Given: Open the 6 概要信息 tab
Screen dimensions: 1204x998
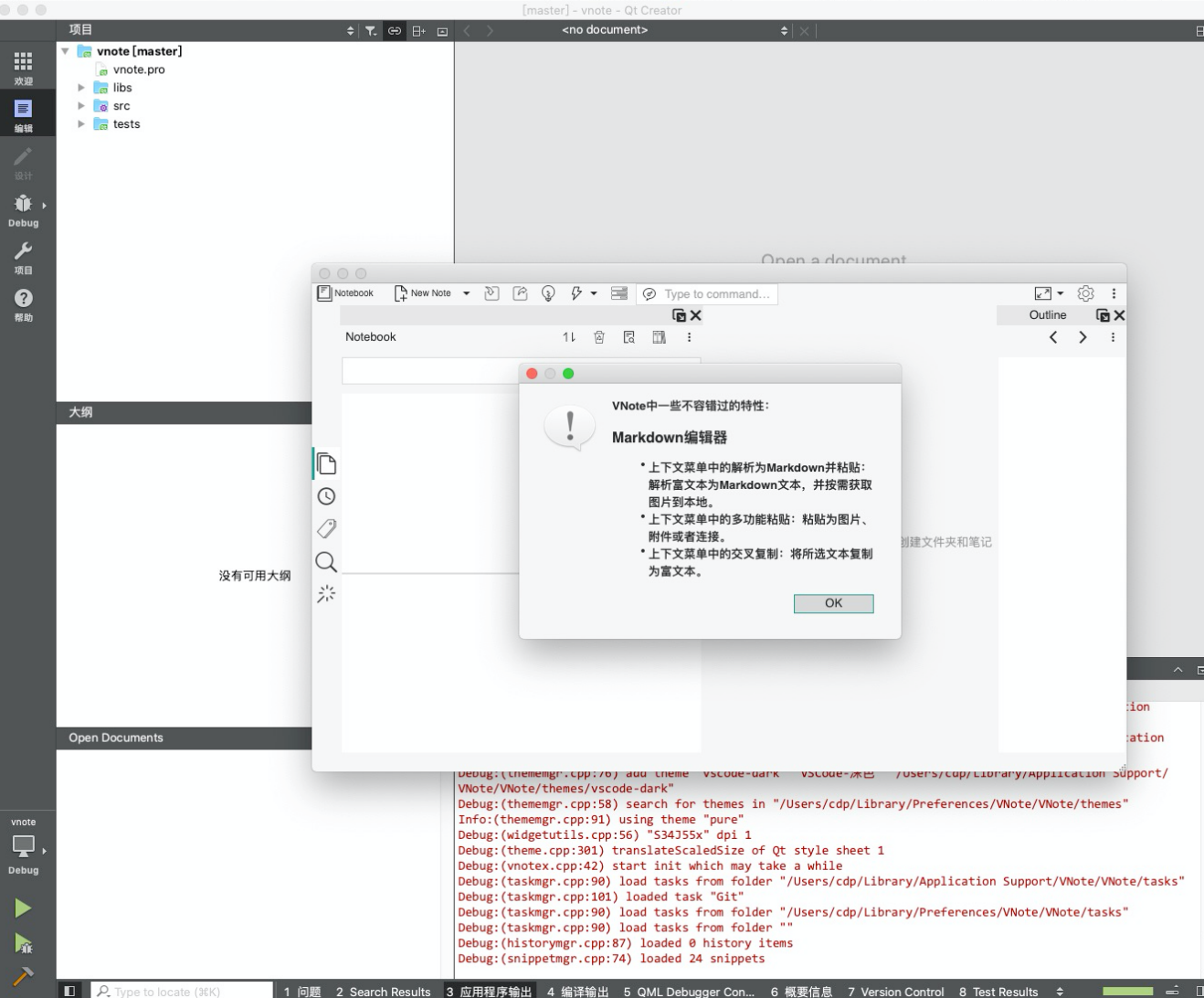Looking at the screenshot, I should click(x=801, y=991).
